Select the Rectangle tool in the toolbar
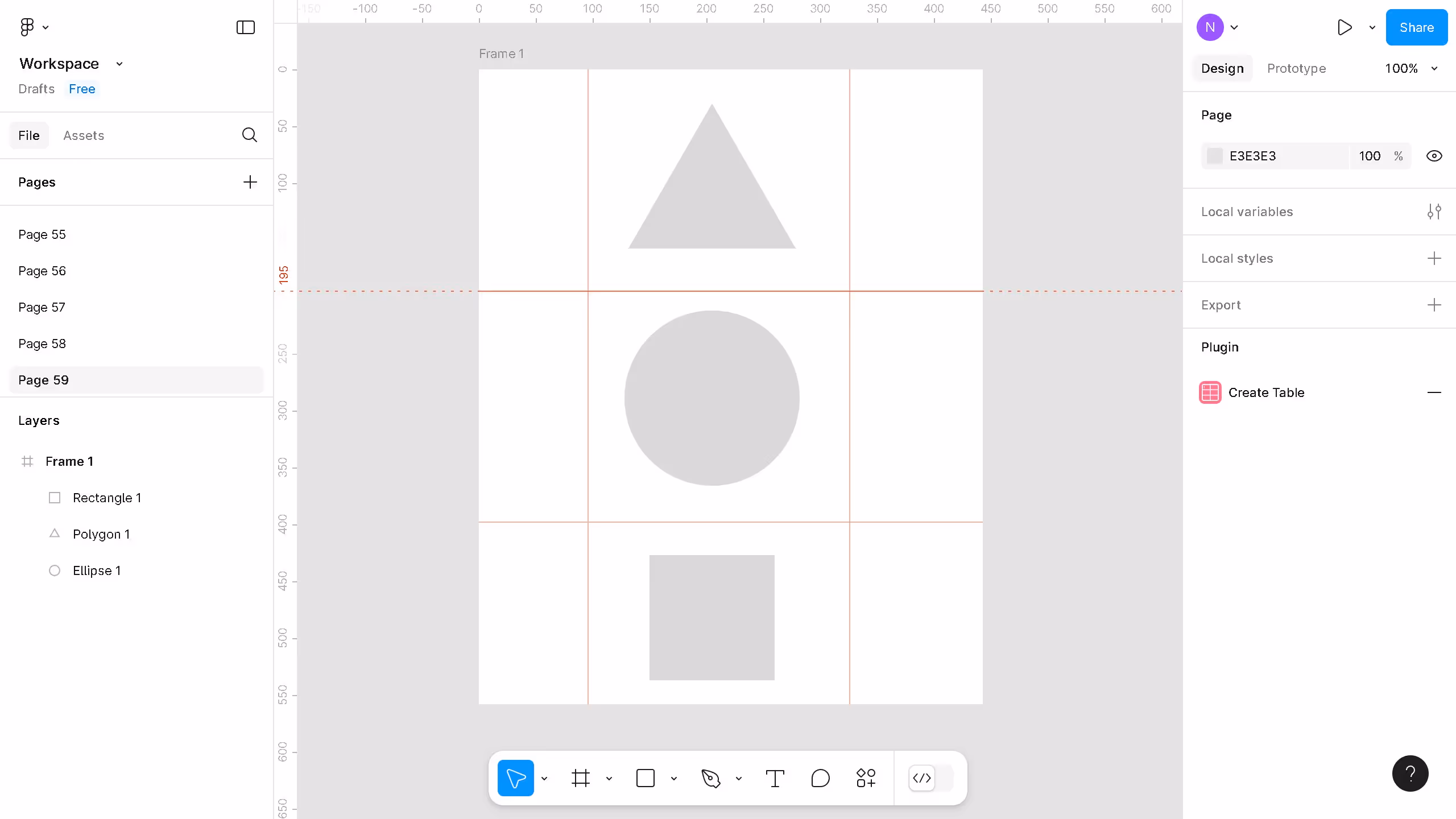The height and width of the screenshot is (819, 1456). (x=645, y=778)
